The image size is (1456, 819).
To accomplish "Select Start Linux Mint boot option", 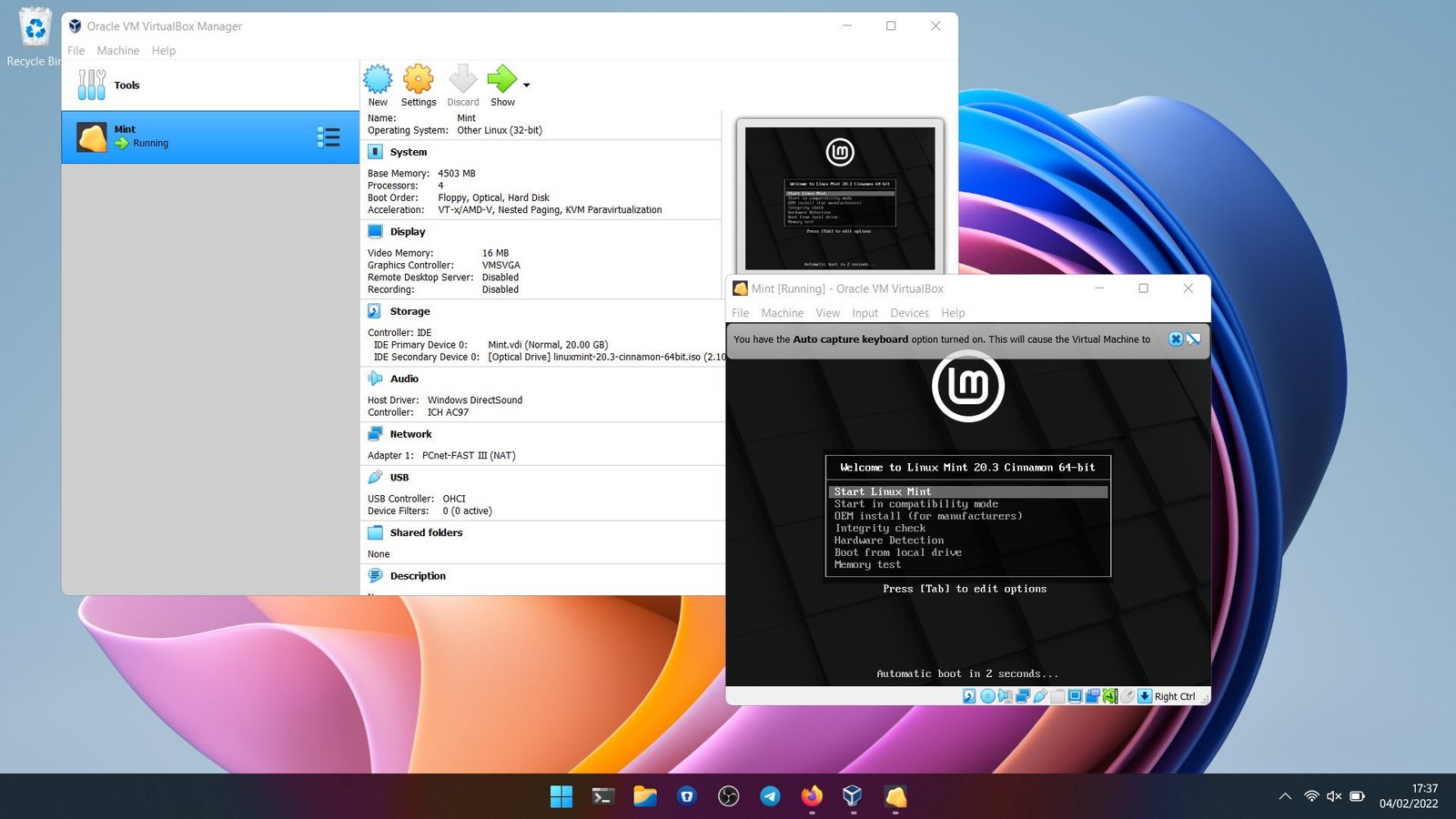I will pyautogui.click(x=968, y=491).
